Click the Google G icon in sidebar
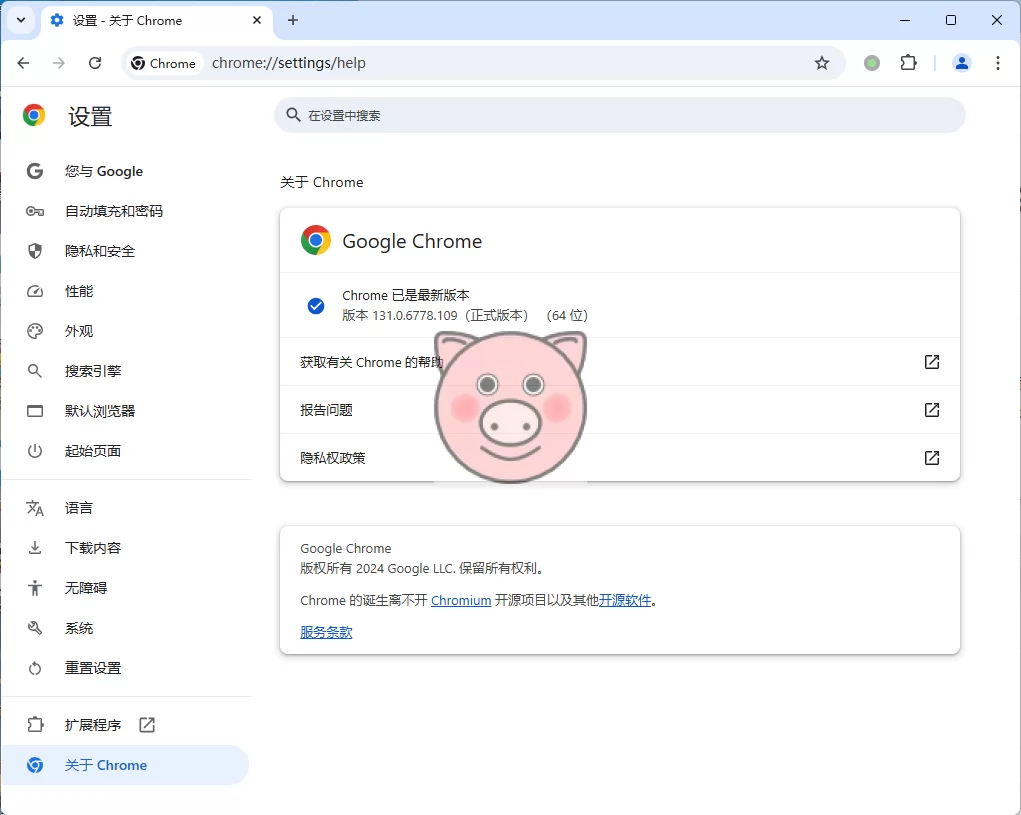1021x815 pixels. pos(35,171)
